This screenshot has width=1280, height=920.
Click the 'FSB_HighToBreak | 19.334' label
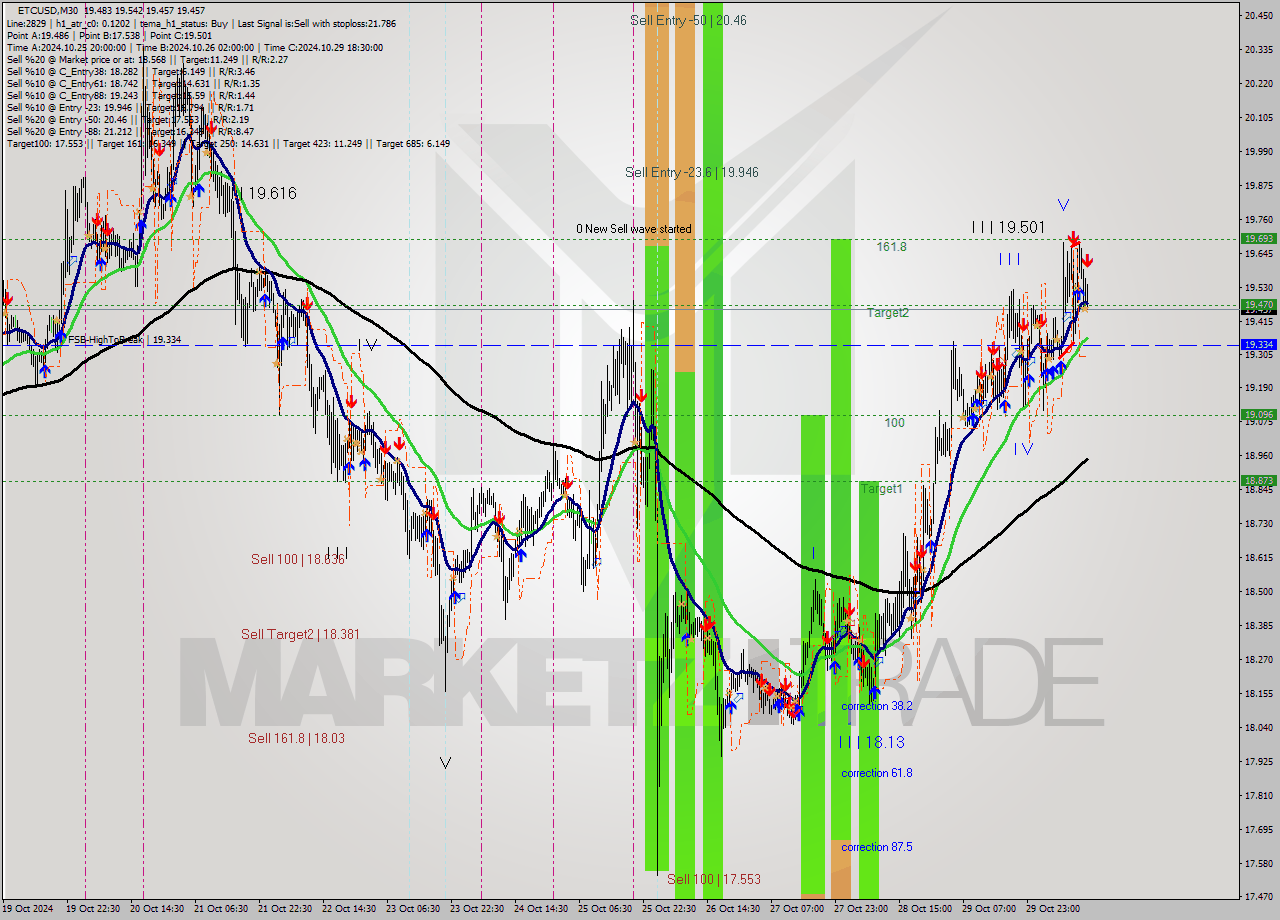(x=123, y=340)
